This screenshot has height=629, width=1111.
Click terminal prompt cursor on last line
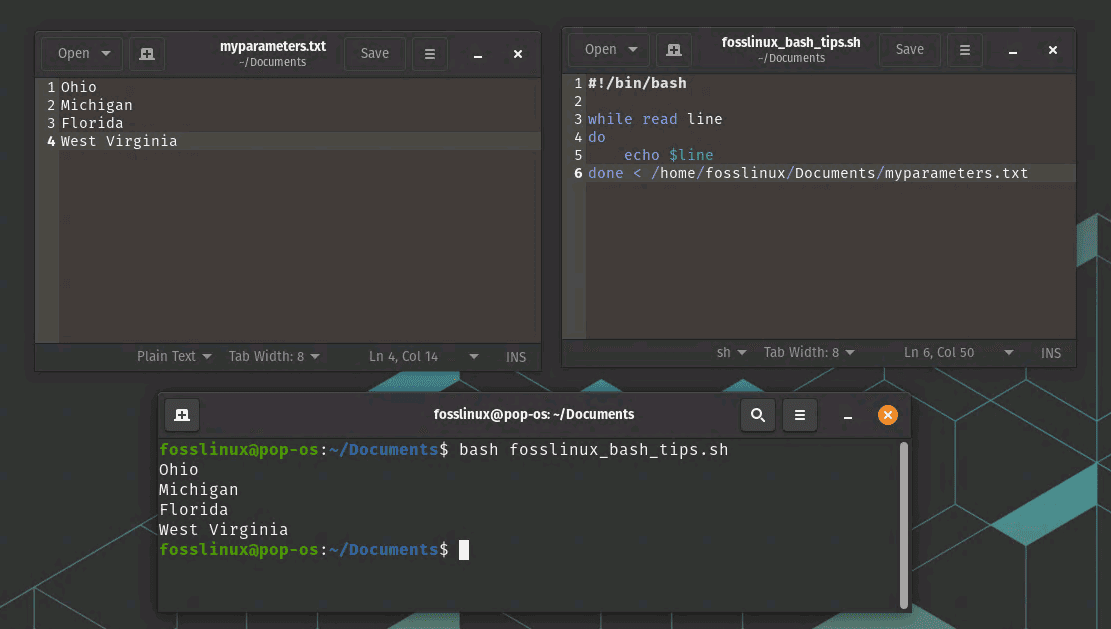[463, 550]
